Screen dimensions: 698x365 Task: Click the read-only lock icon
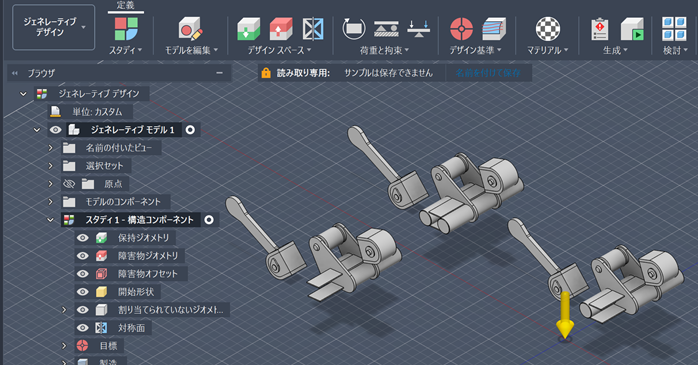(266, 73)
